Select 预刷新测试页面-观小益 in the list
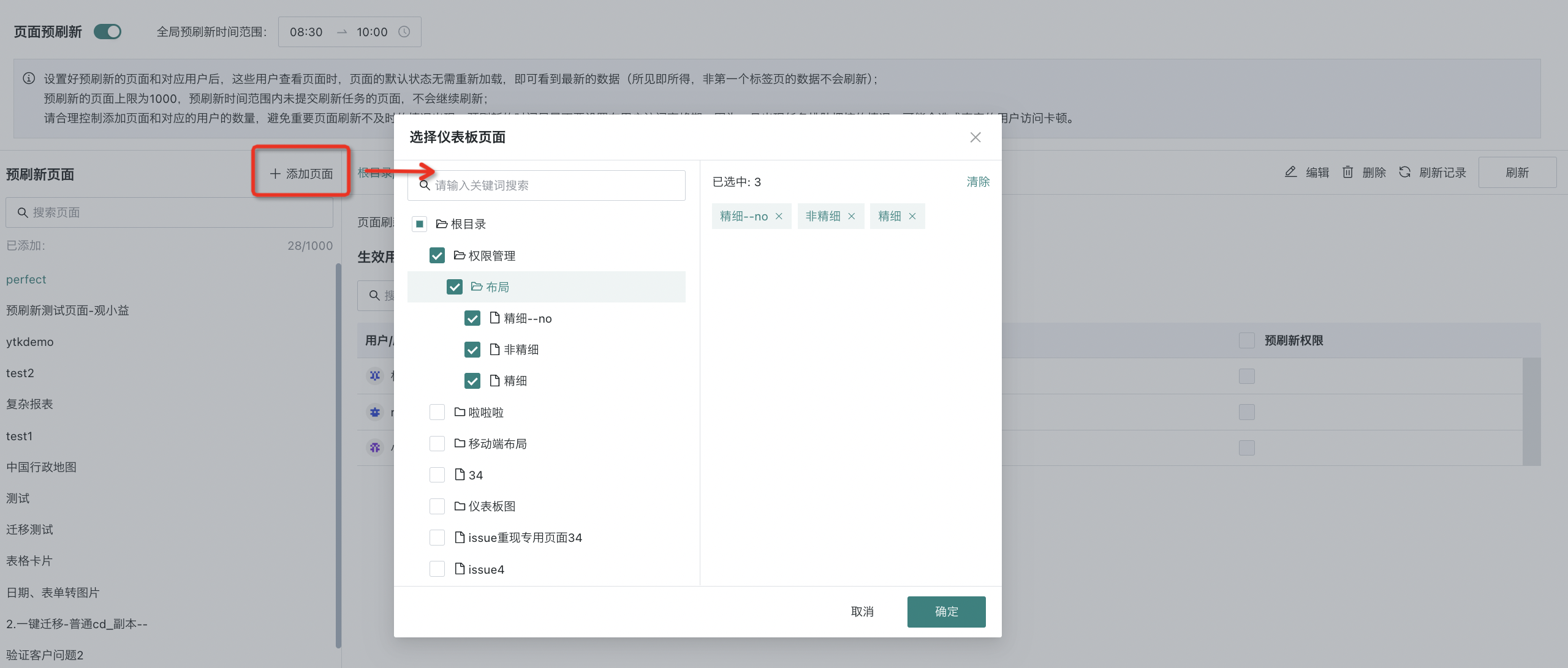 [67, 310]
